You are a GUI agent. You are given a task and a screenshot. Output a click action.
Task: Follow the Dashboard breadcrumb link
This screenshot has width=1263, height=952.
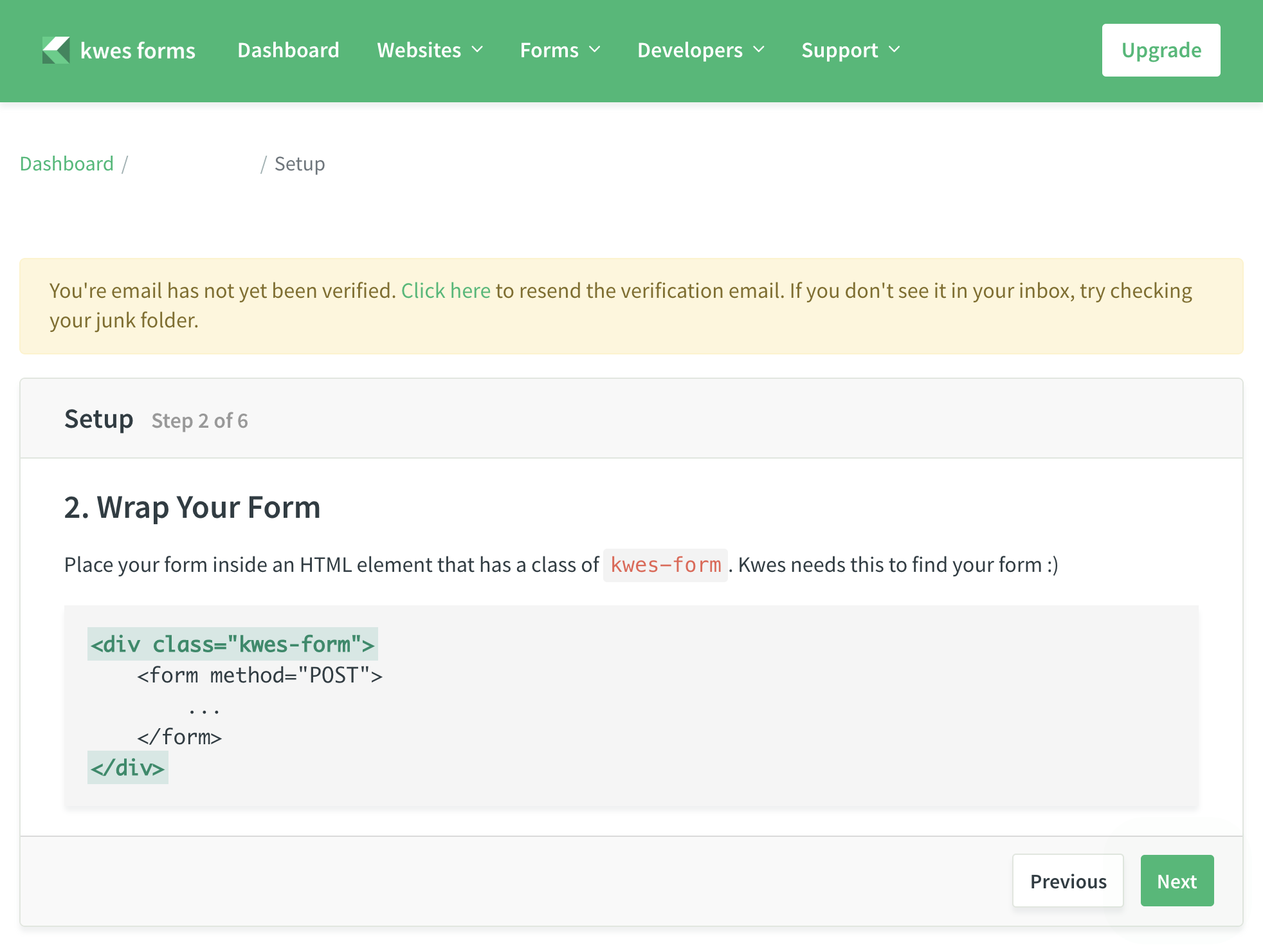pyautogui.click(x=67, y=164)
